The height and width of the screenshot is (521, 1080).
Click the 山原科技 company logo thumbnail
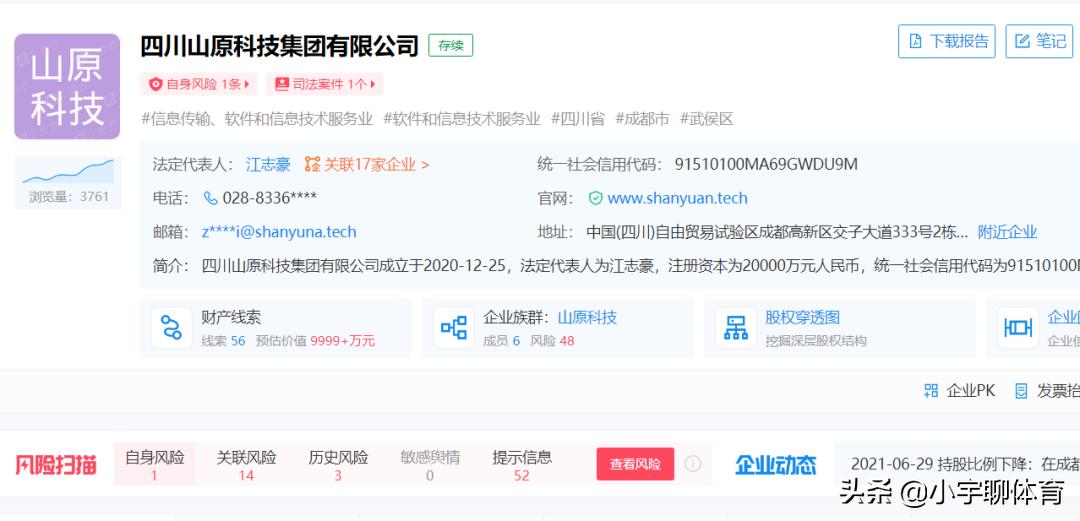tap(67, 86)
